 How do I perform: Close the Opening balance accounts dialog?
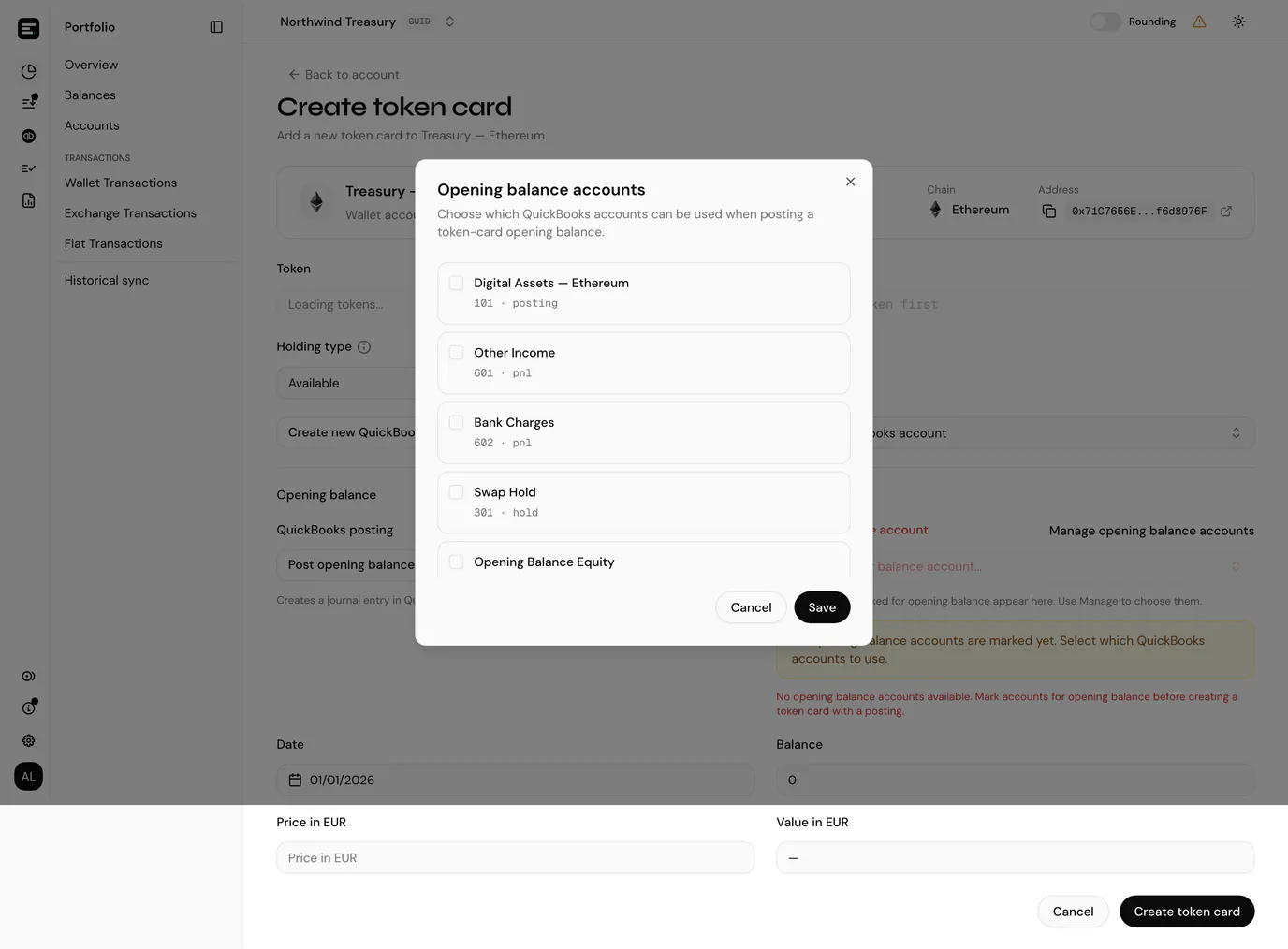pos(850,182)
